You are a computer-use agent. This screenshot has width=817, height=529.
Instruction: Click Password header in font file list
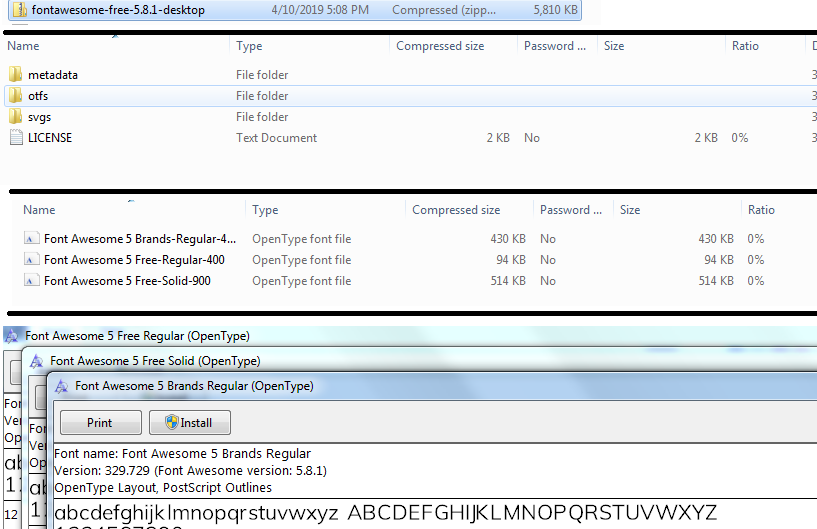(x=571, y=210)
